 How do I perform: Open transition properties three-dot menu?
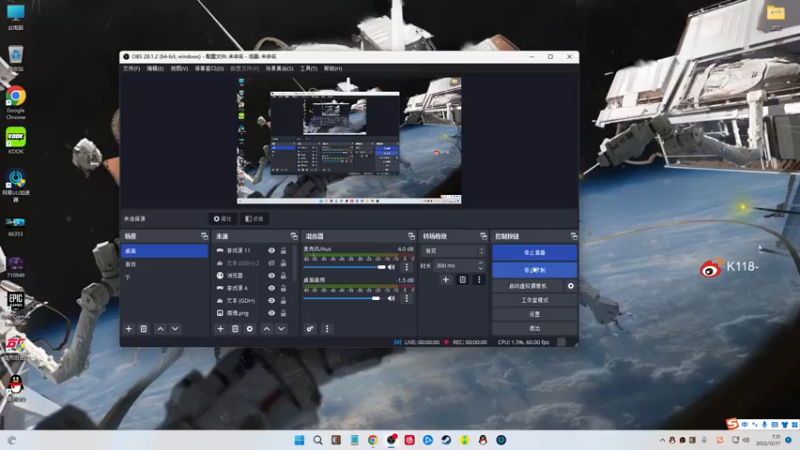[x=479, y=280]
